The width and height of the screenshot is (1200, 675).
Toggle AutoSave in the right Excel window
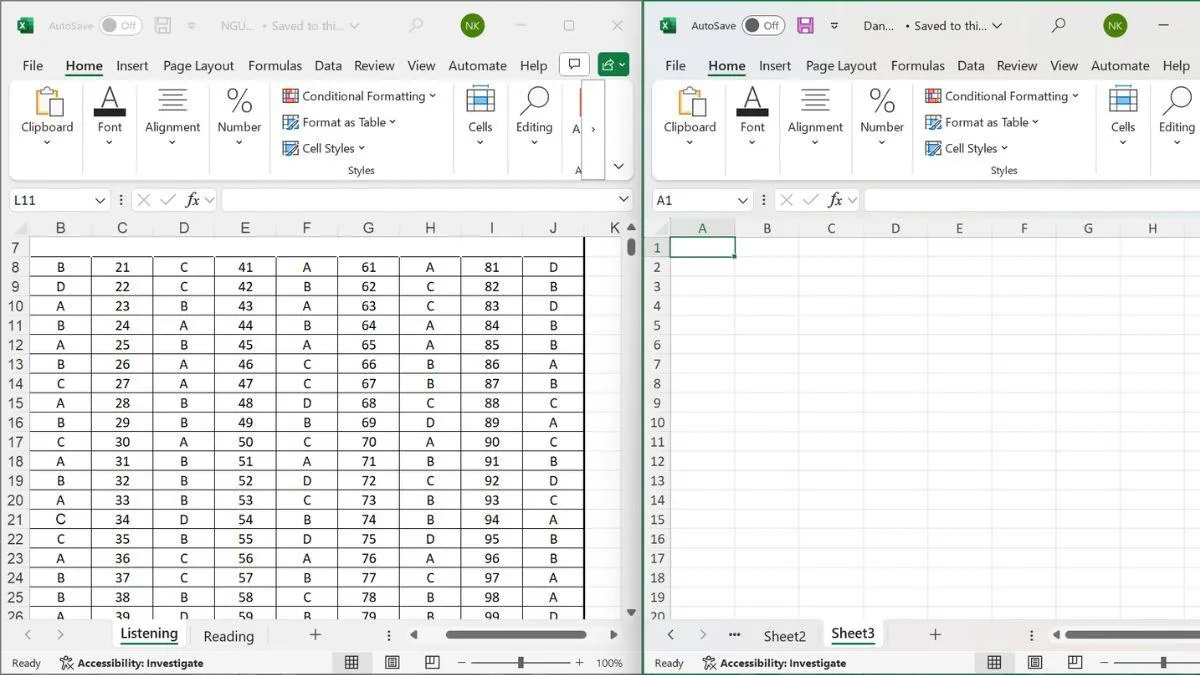(763, 25)
